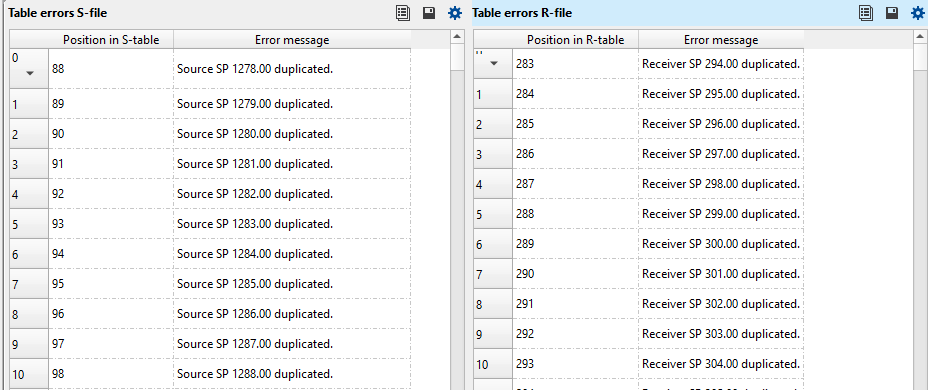Viewport: 928px width, 390px height.
Task: Select 'Receiver SP 297.00 duplicated.' message
Action: click(721, 154)
